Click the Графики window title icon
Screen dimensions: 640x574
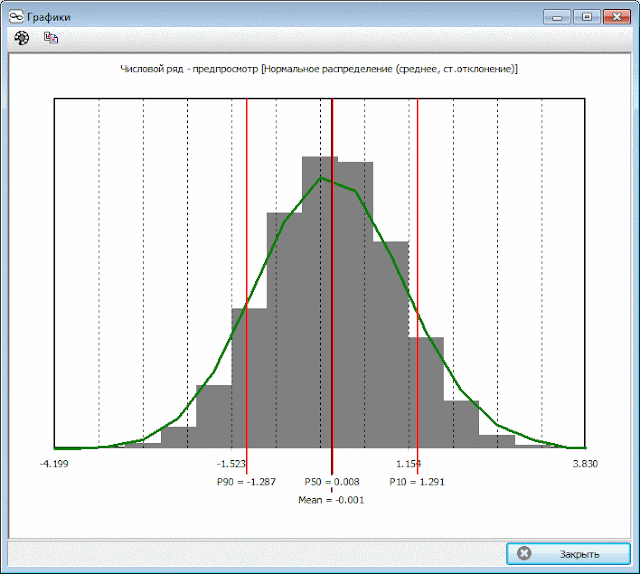pos(16,17)
